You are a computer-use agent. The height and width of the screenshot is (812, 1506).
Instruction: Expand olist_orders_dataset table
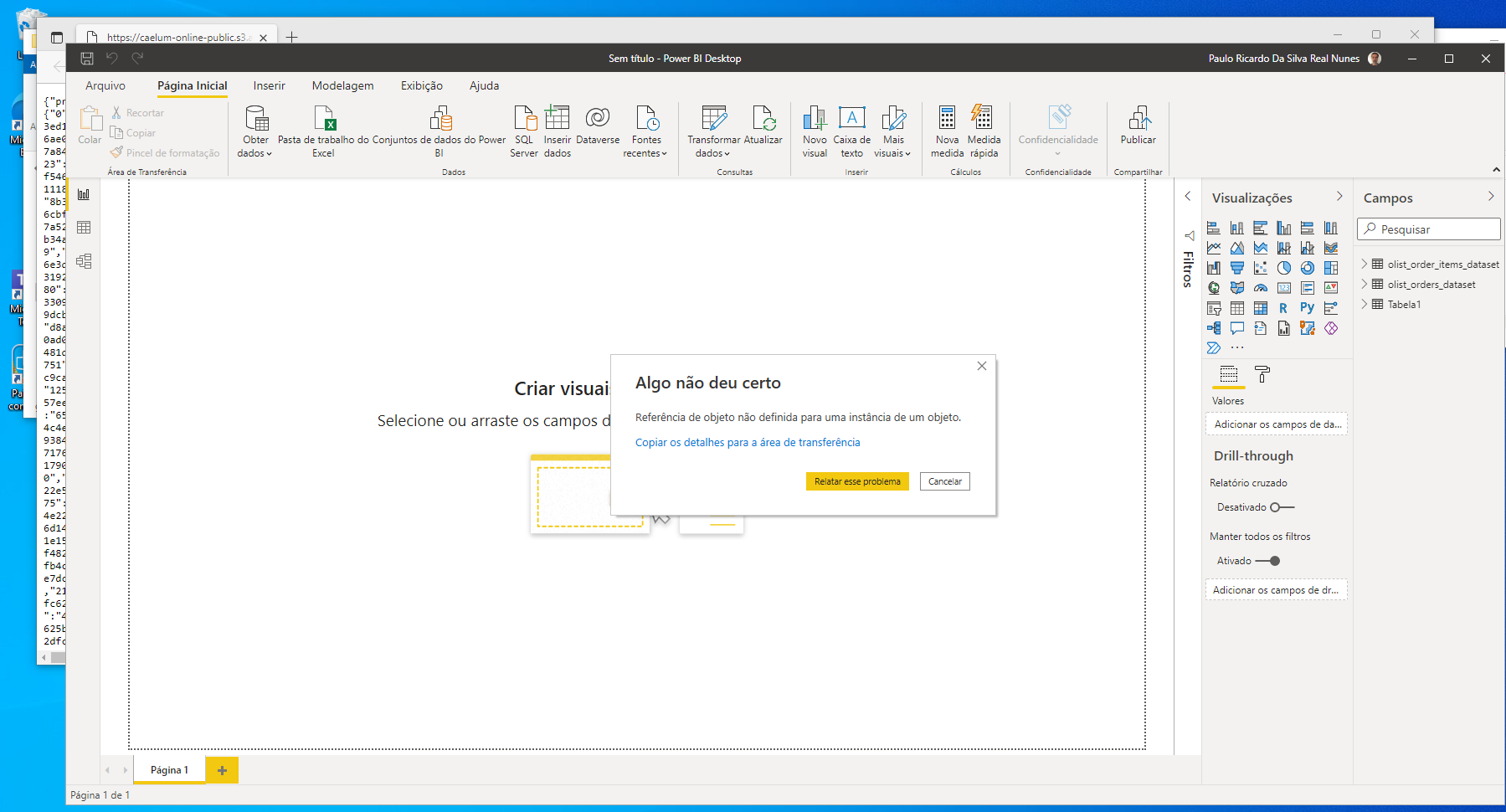click(1365, 284)
